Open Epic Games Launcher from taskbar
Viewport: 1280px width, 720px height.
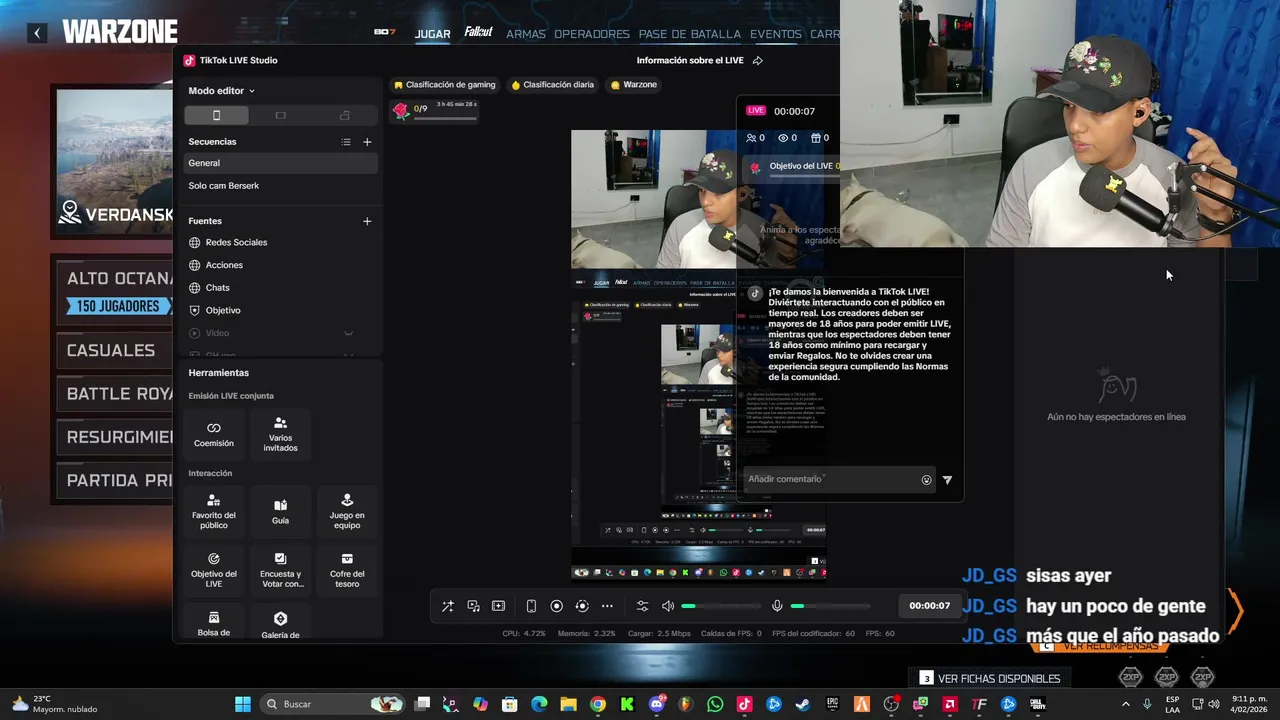pos(832,704)
